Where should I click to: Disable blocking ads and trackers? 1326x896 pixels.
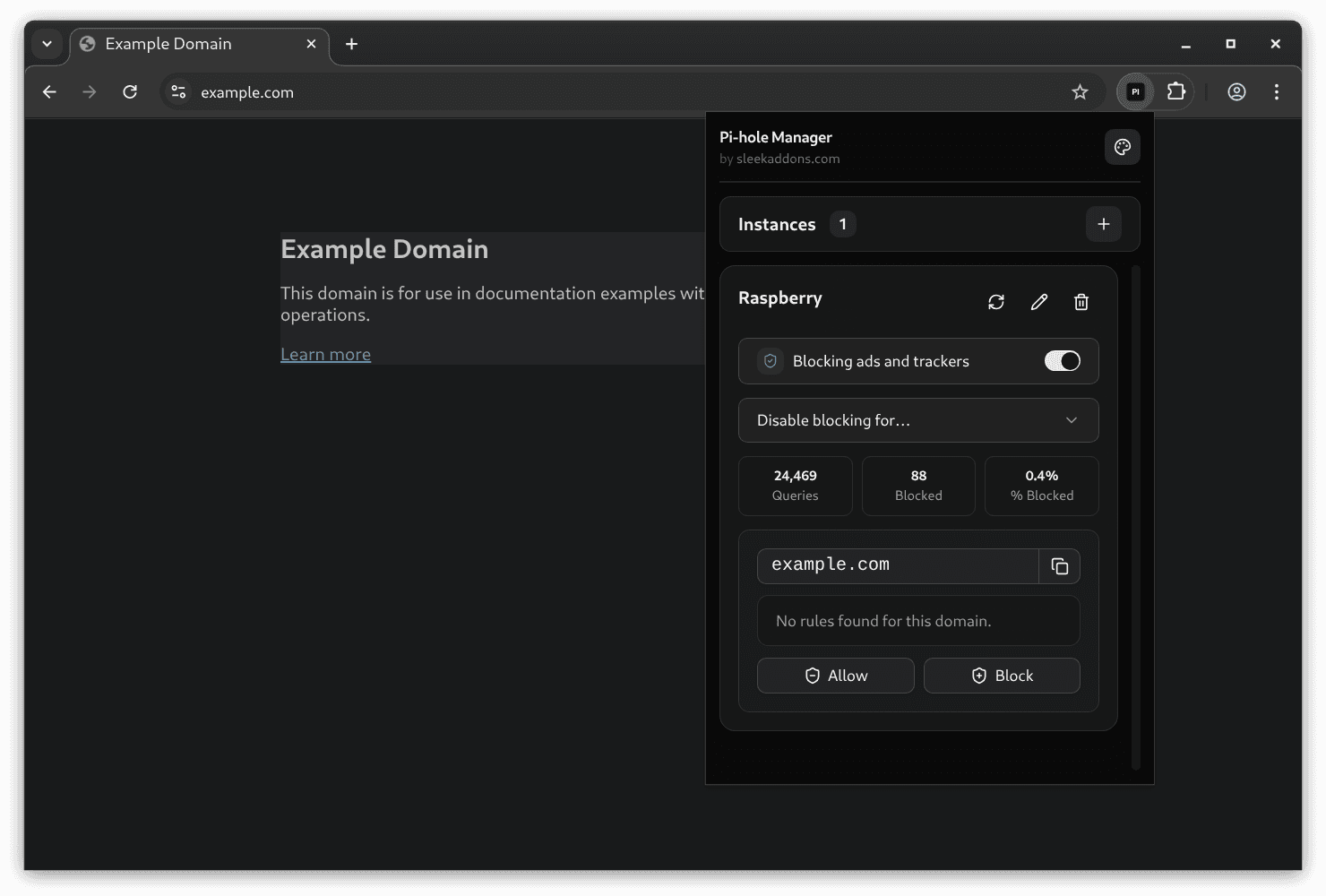[1062, 361]
